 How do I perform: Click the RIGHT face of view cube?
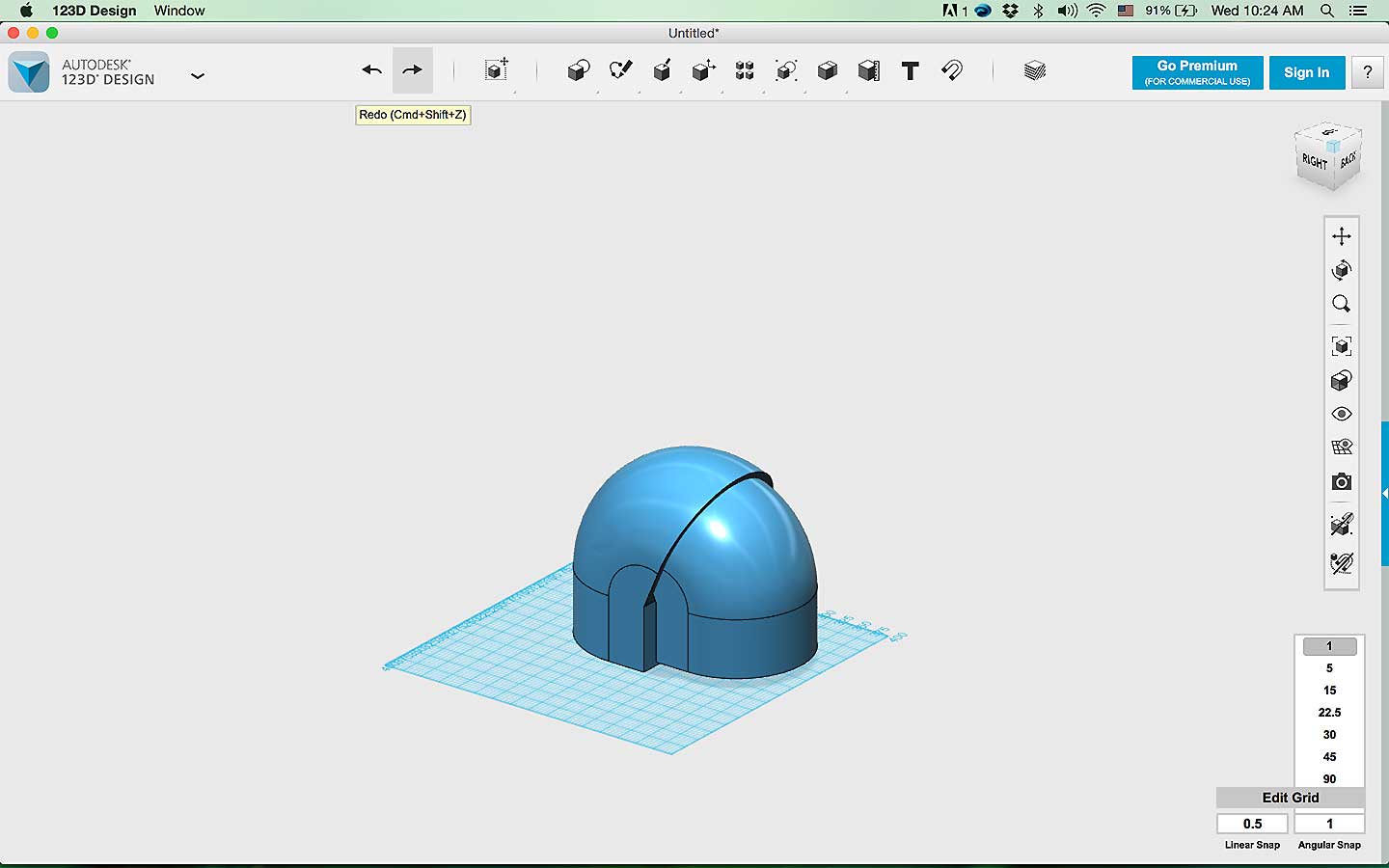coord(1315,161)
